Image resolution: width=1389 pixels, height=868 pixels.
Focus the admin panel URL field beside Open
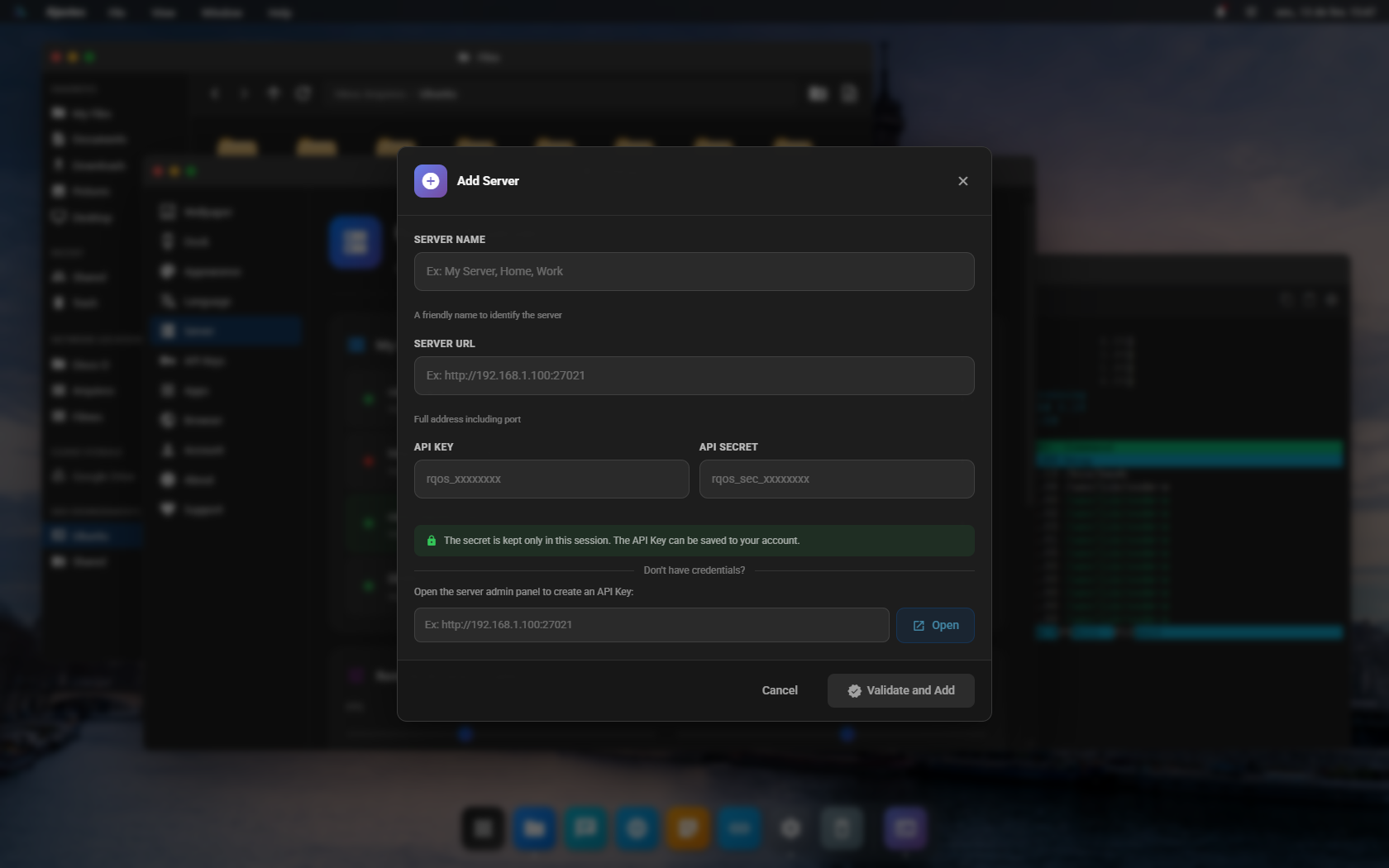(x=652, y=625)
